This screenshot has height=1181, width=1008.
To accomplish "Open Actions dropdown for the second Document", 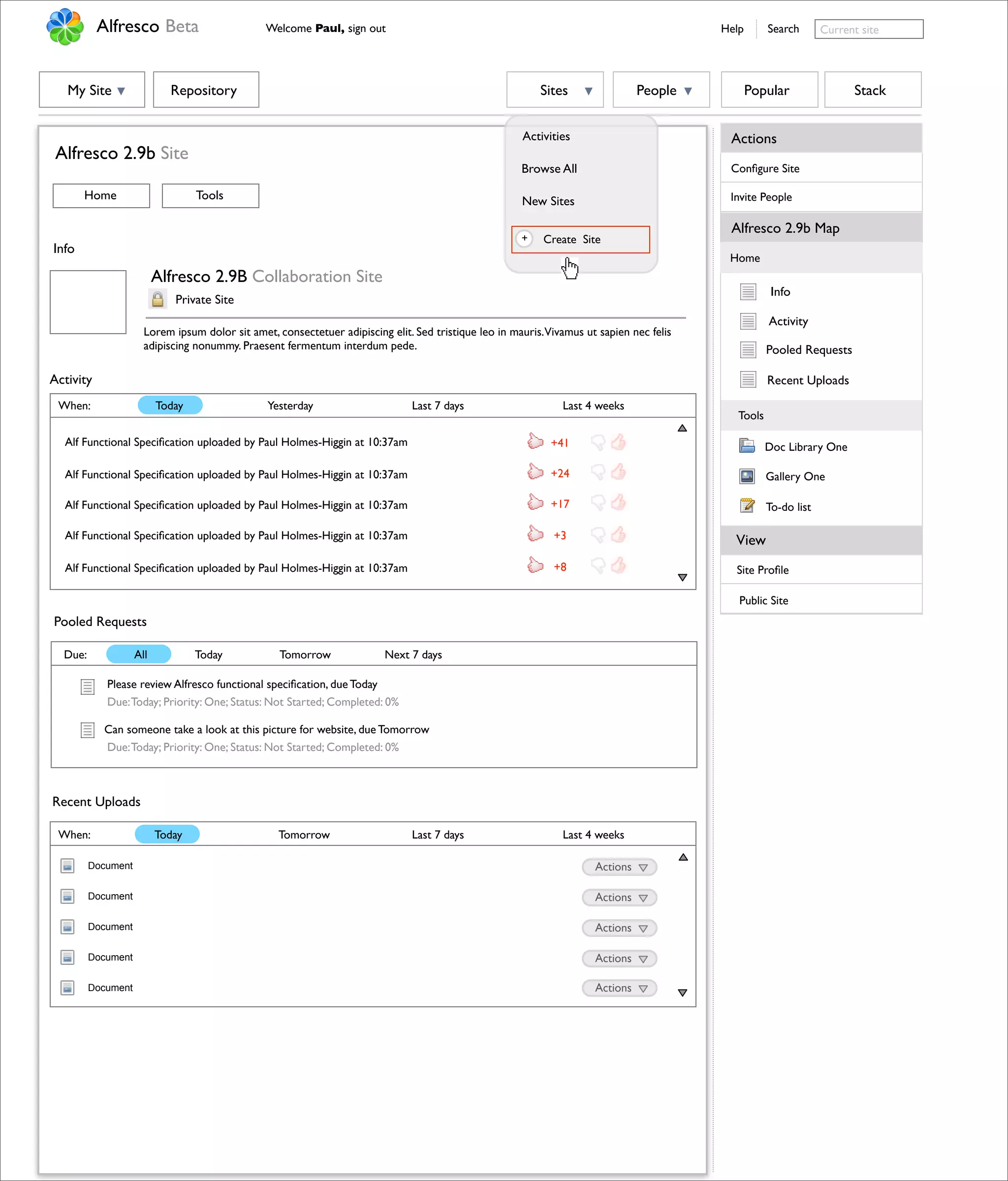I will pyautogui.click(x=619, y=898).
